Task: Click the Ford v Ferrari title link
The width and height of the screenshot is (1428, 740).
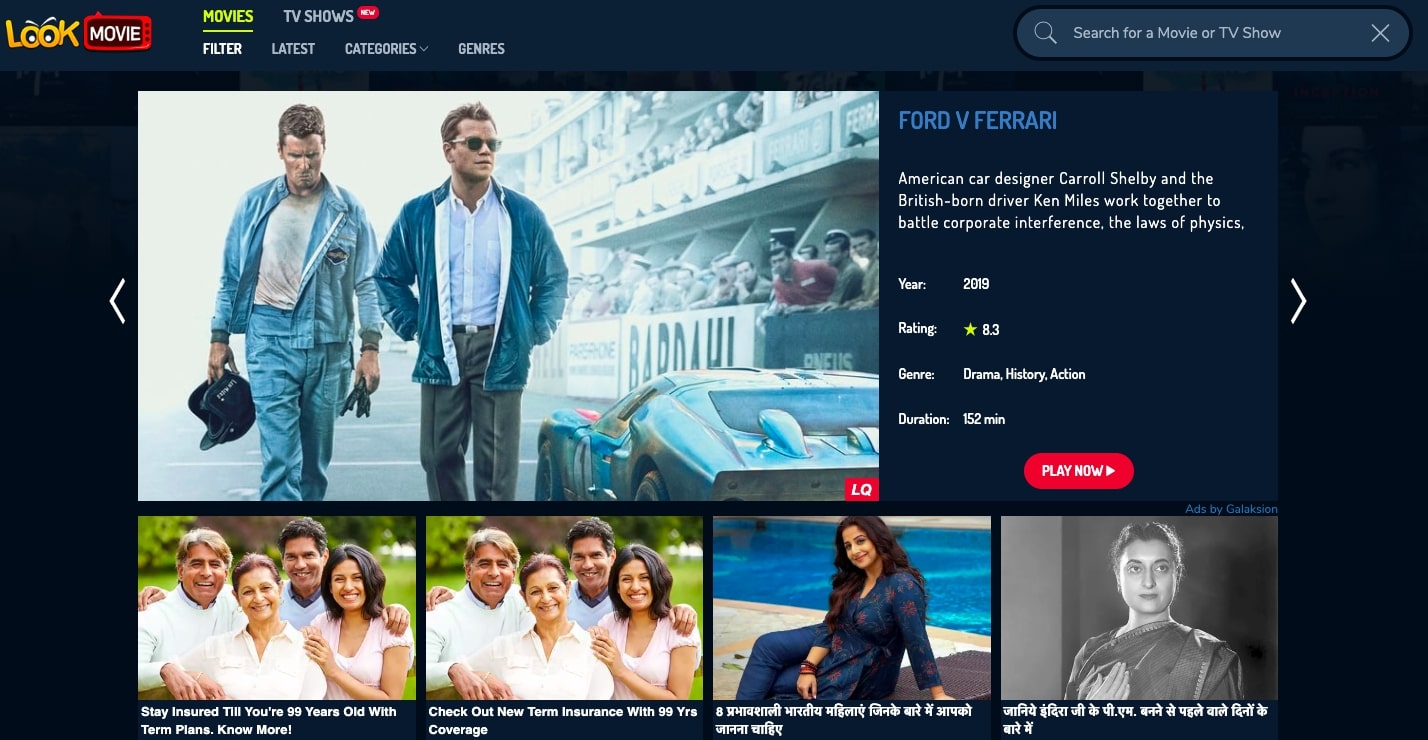Action: pos(977,120)
